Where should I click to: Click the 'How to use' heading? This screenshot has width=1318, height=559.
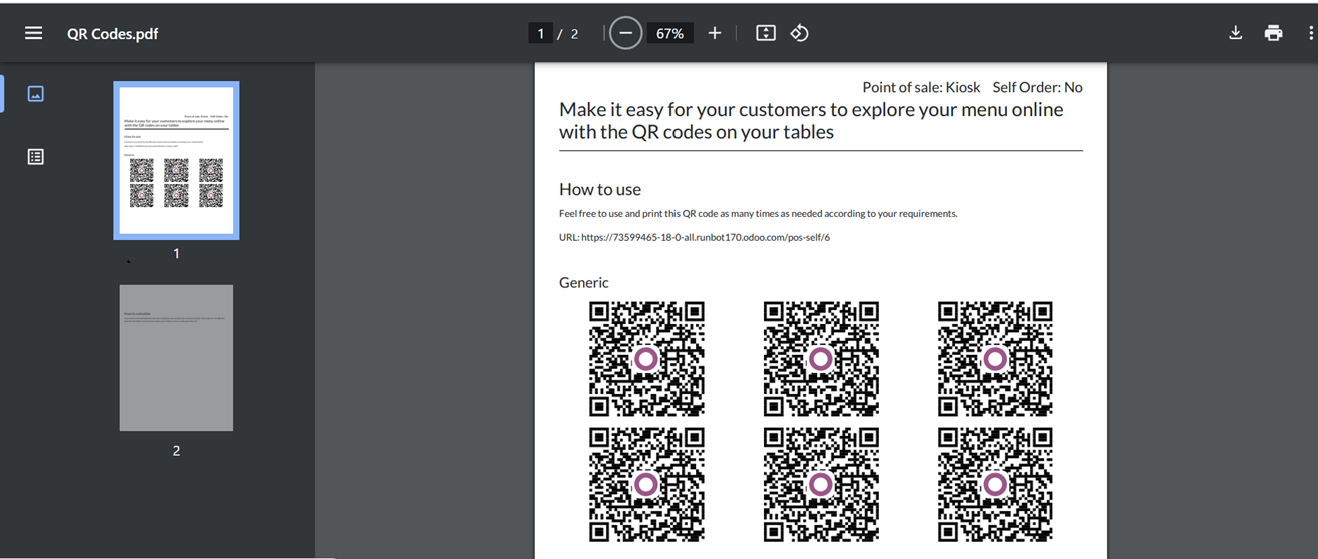600,189
